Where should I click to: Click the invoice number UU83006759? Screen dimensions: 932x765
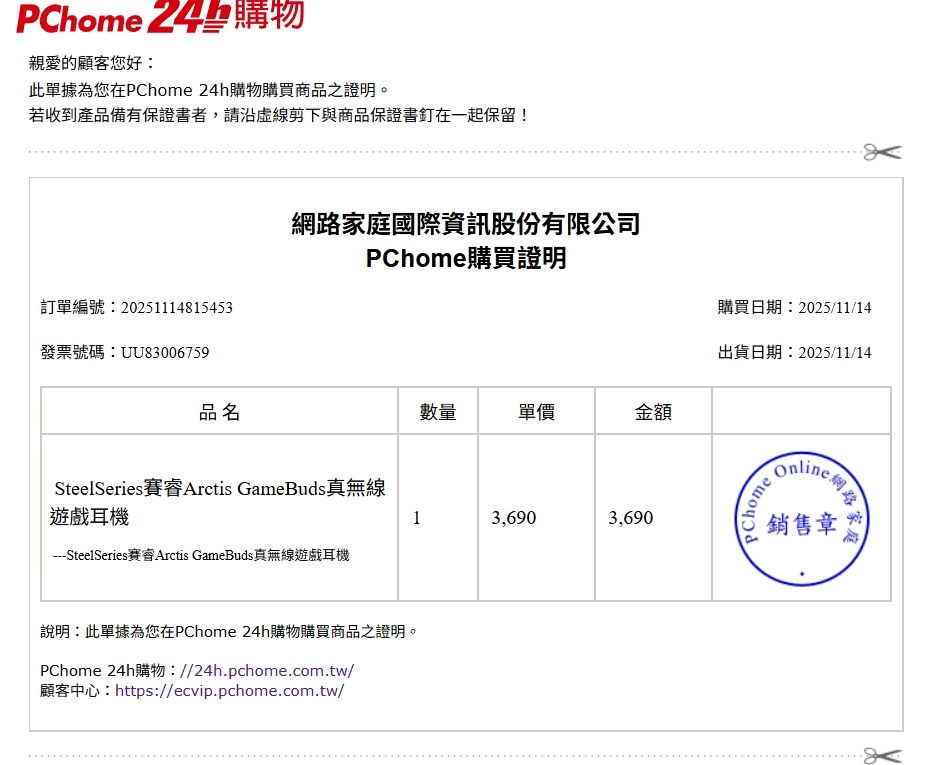point(165,352)
